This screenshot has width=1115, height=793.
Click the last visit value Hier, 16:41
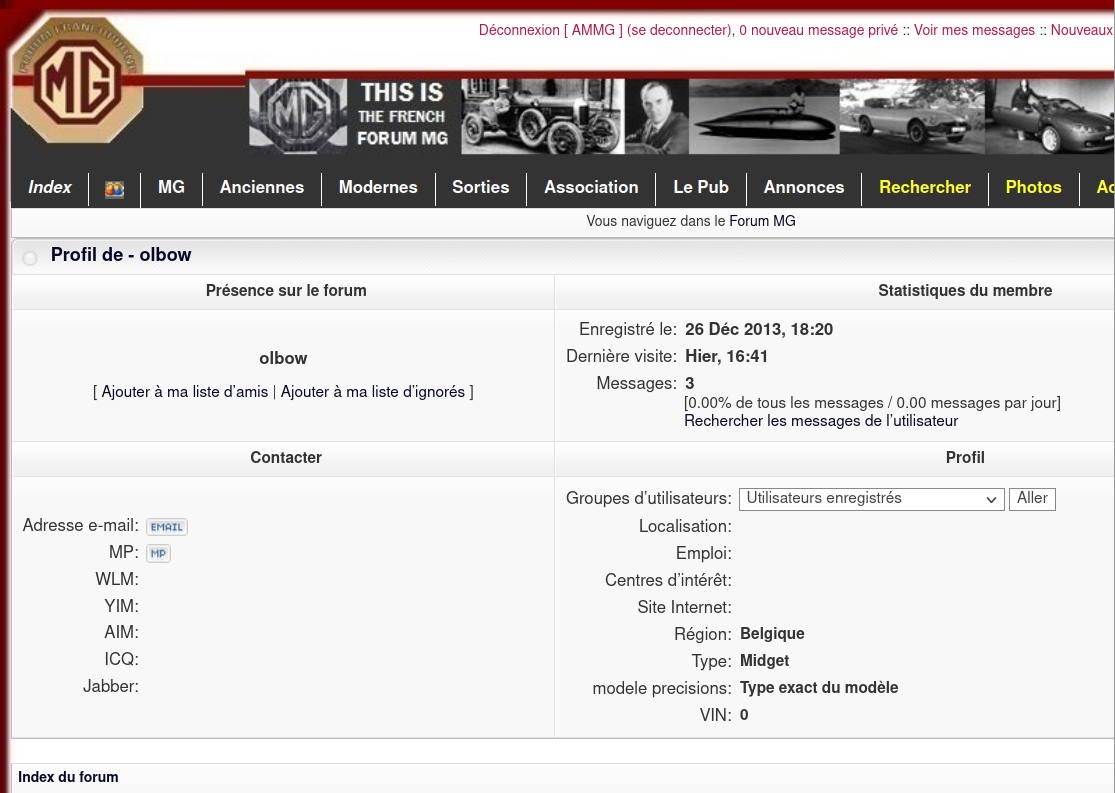click(727, 356)
